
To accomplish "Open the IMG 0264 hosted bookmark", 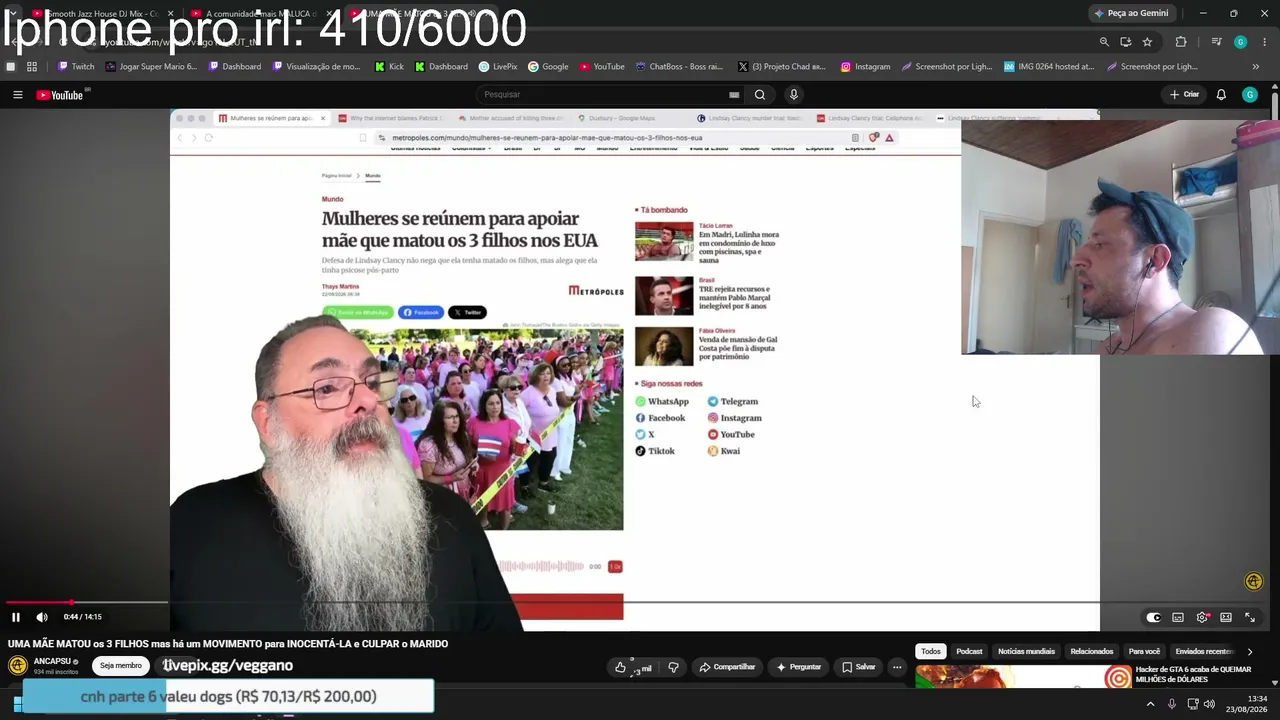I will pyautogui.click(x=1049, y=67).
